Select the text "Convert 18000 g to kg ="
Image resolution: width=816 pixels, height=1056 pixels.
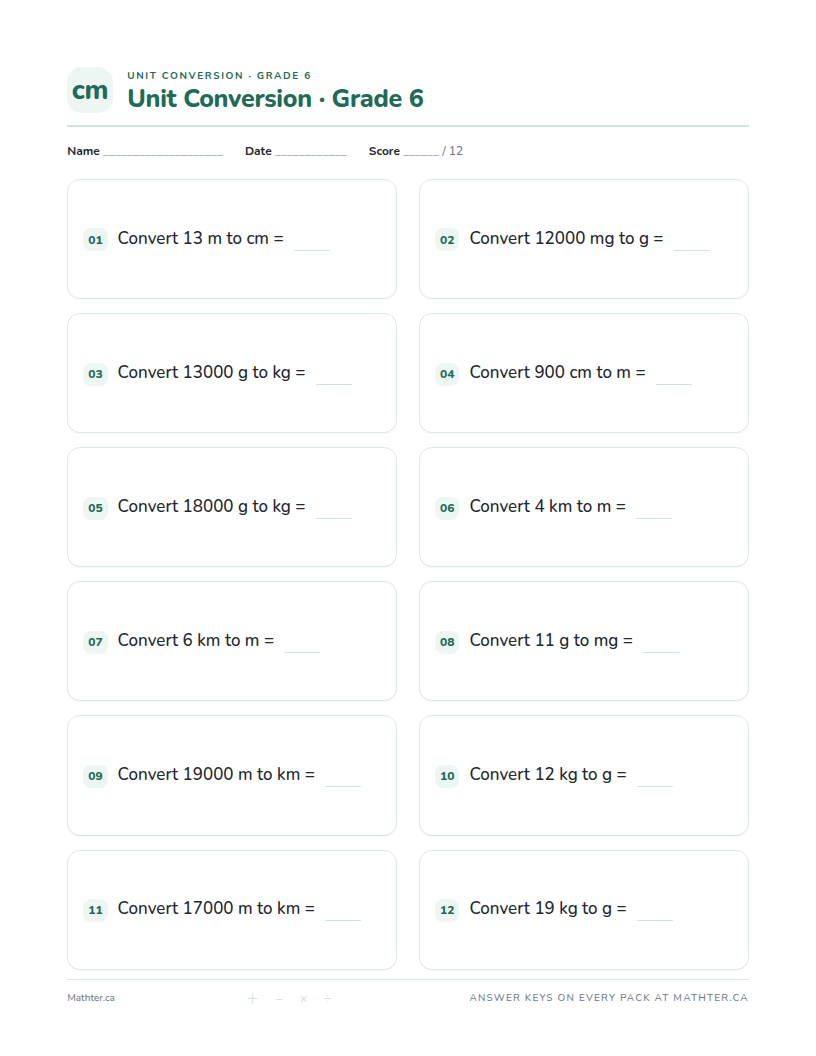[x=211, y=506]
